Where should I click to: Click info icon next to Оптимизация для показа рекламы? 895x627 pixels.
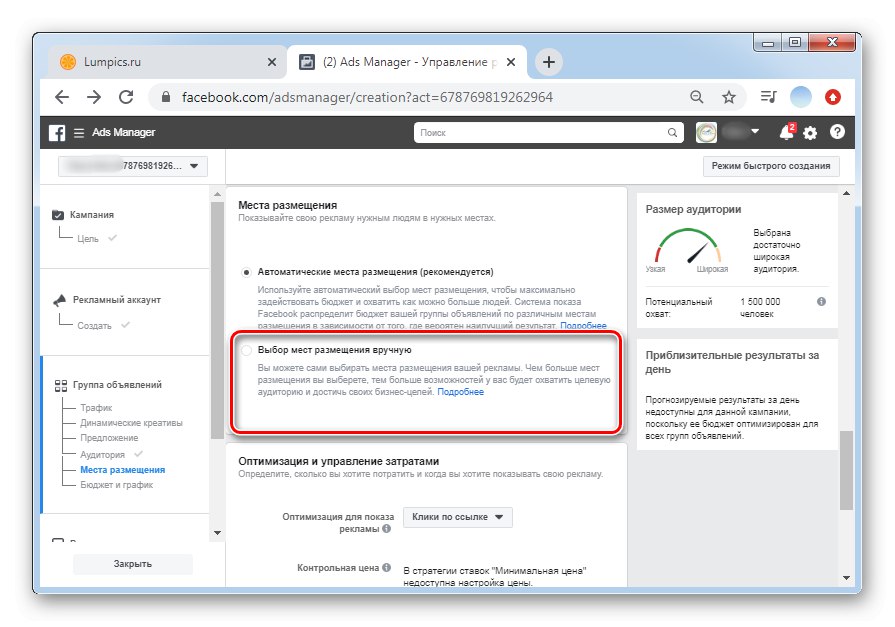pos(386,528)
